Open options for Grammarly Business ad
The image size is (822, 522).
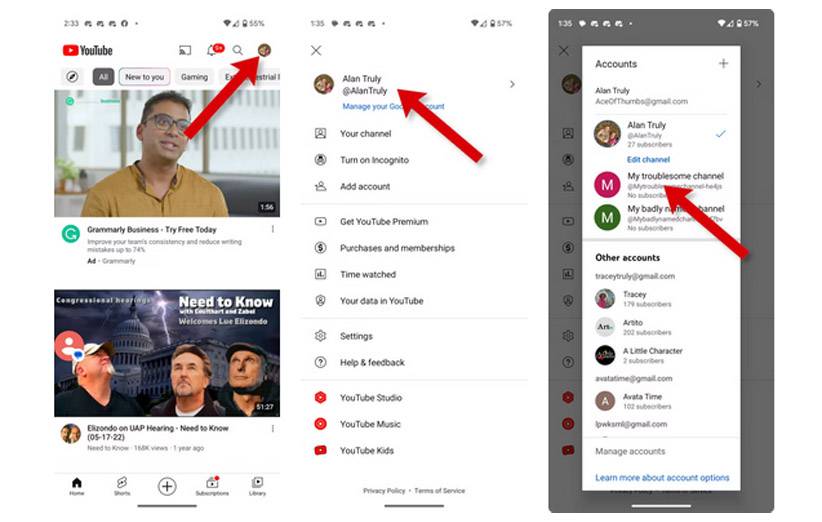click(x=273, y=229)
